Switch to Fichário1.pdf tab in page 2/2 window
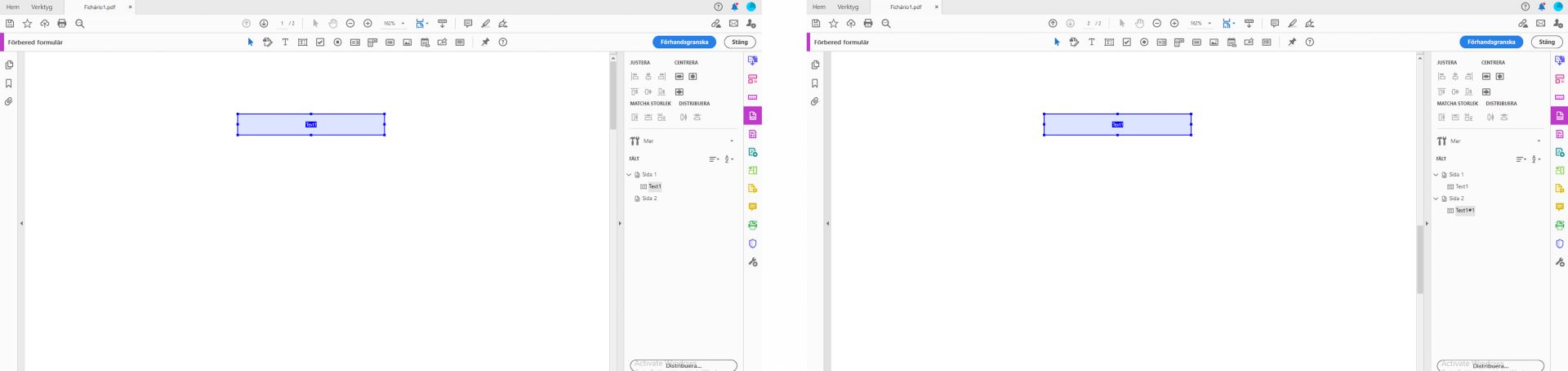Viewport: 1568px width, 371px height. [x=906, y=7]
